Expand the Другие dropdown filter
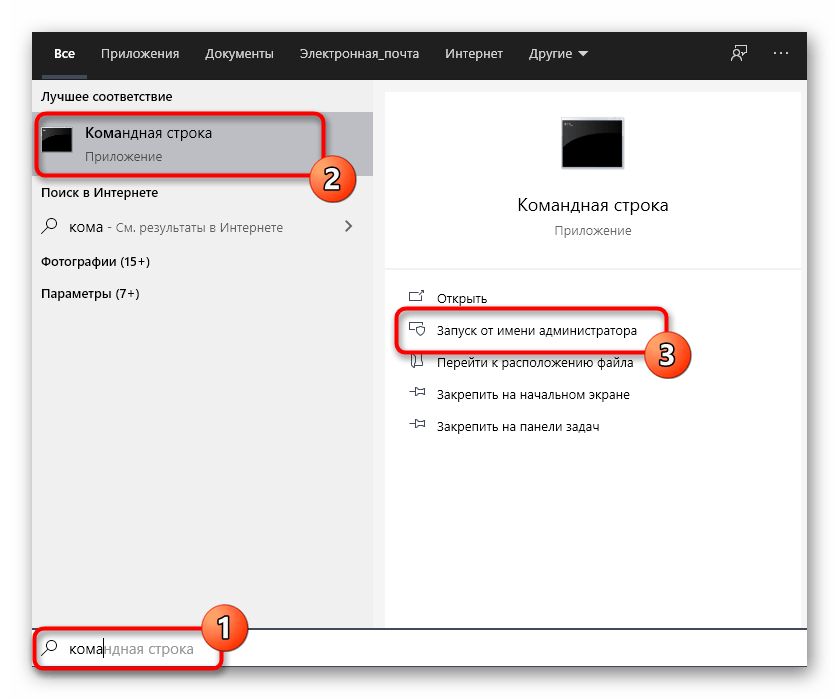 pos(559,53)
